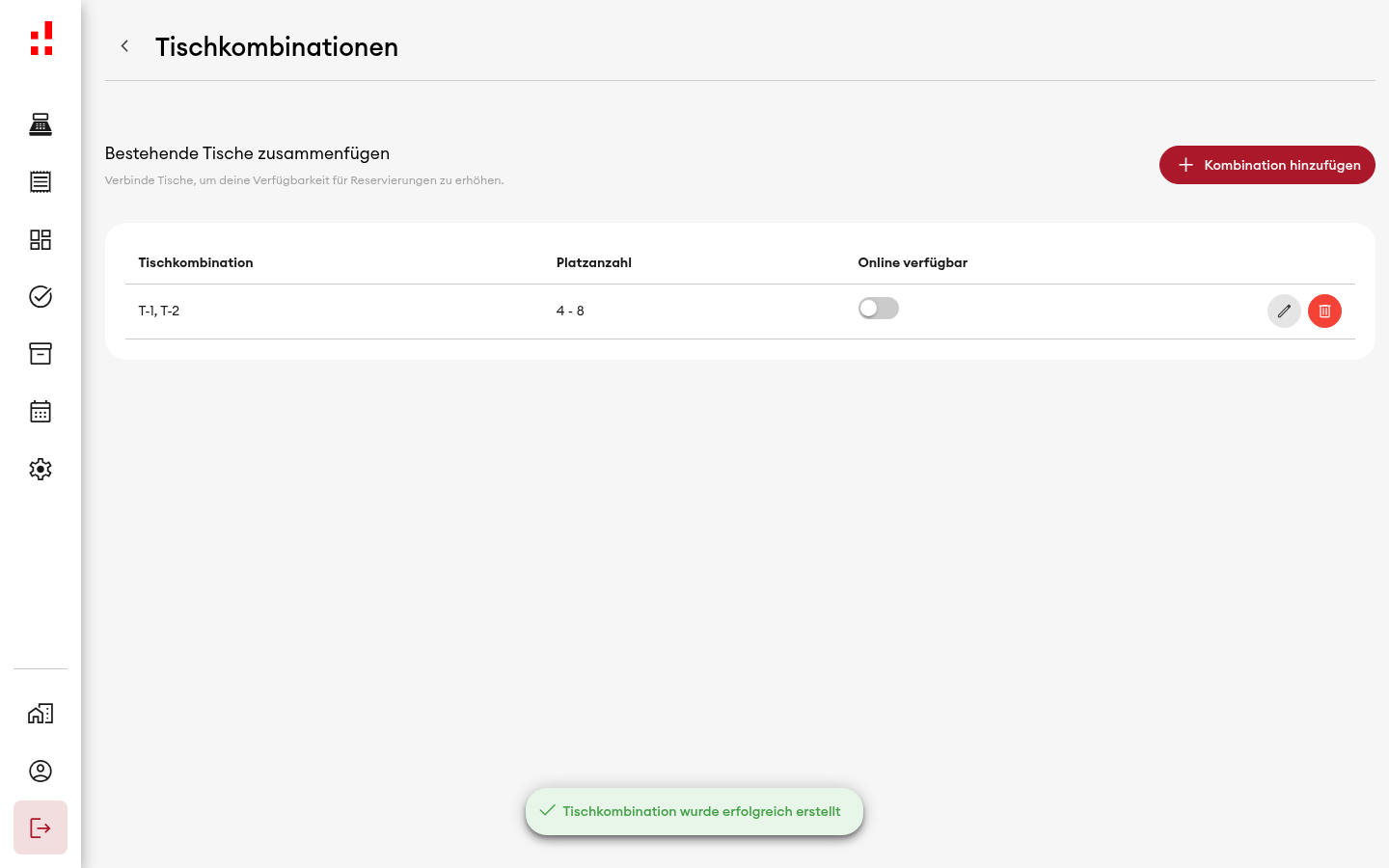Viewport: 1389px width, 868px height.
Task: Select the T-1, T-2 cell text
Action: [x=159, y=311]
